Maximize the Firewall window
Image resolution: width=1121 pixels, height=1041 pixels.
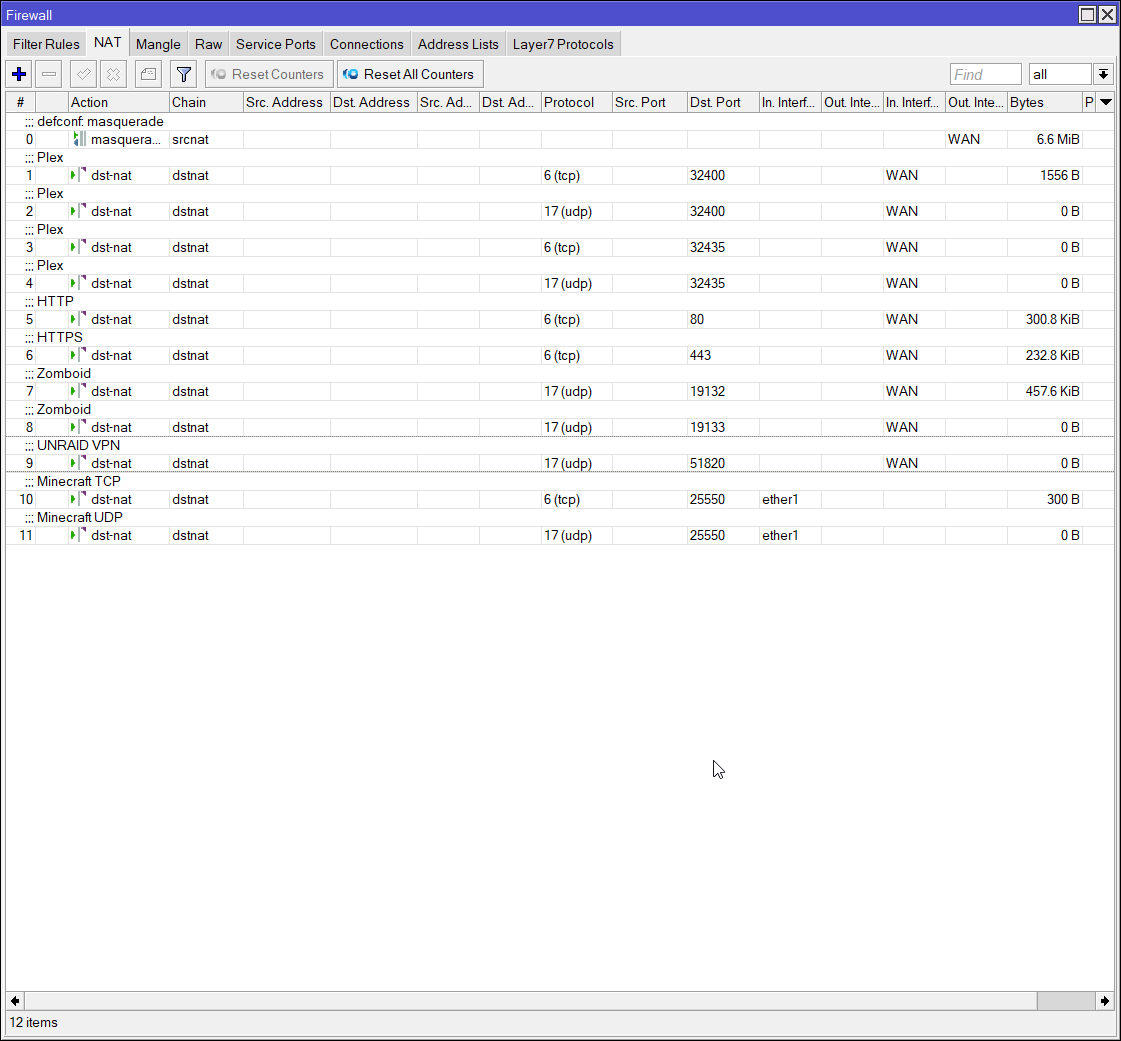coord(1087,14)
